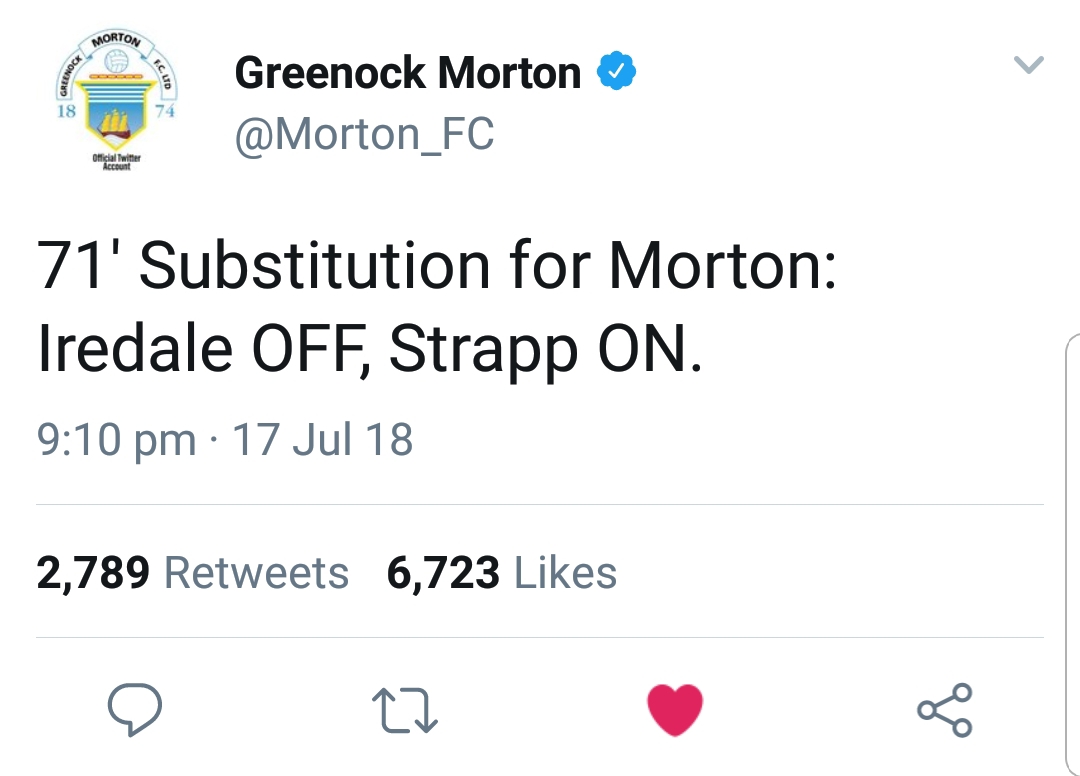Click the 9:10 pm timestamp
1080x776 pixels.
[x=116, y=440]
